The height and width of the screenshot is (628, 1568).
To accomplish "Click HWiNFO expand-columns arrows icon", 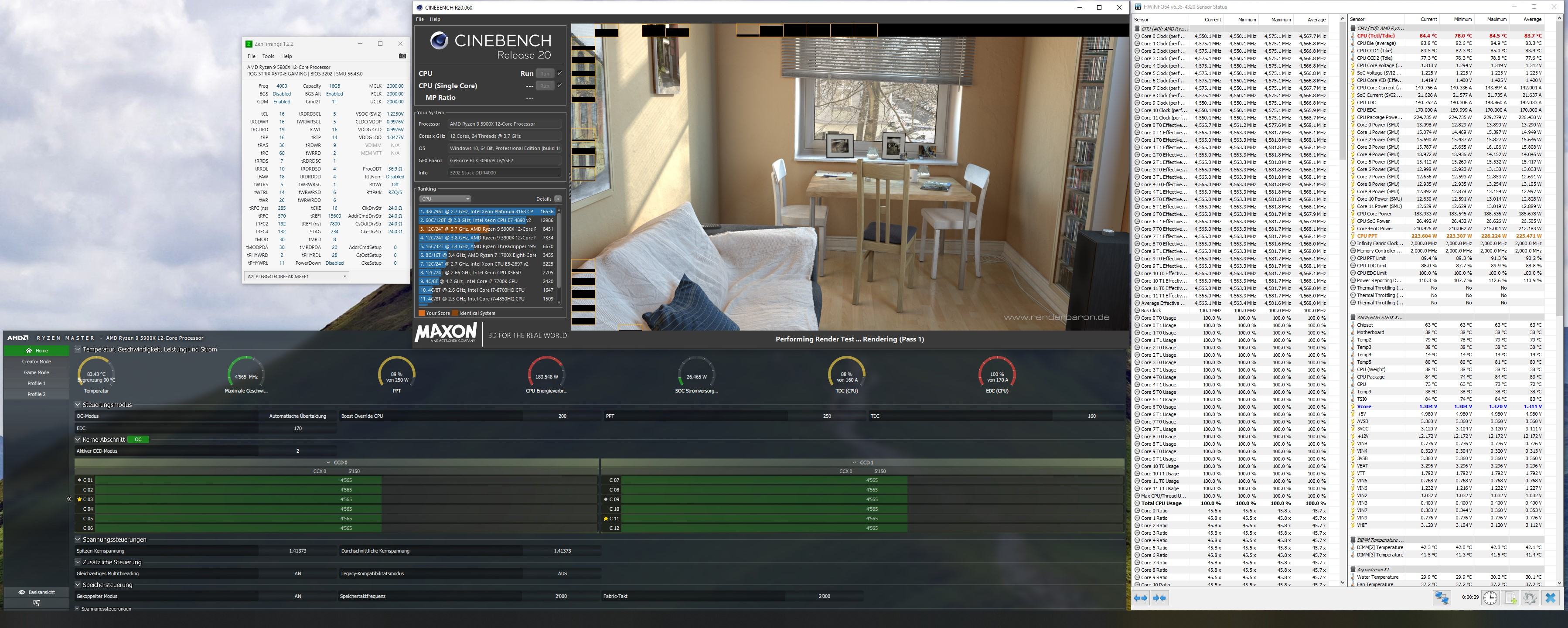I will (x=1141, y=597).
